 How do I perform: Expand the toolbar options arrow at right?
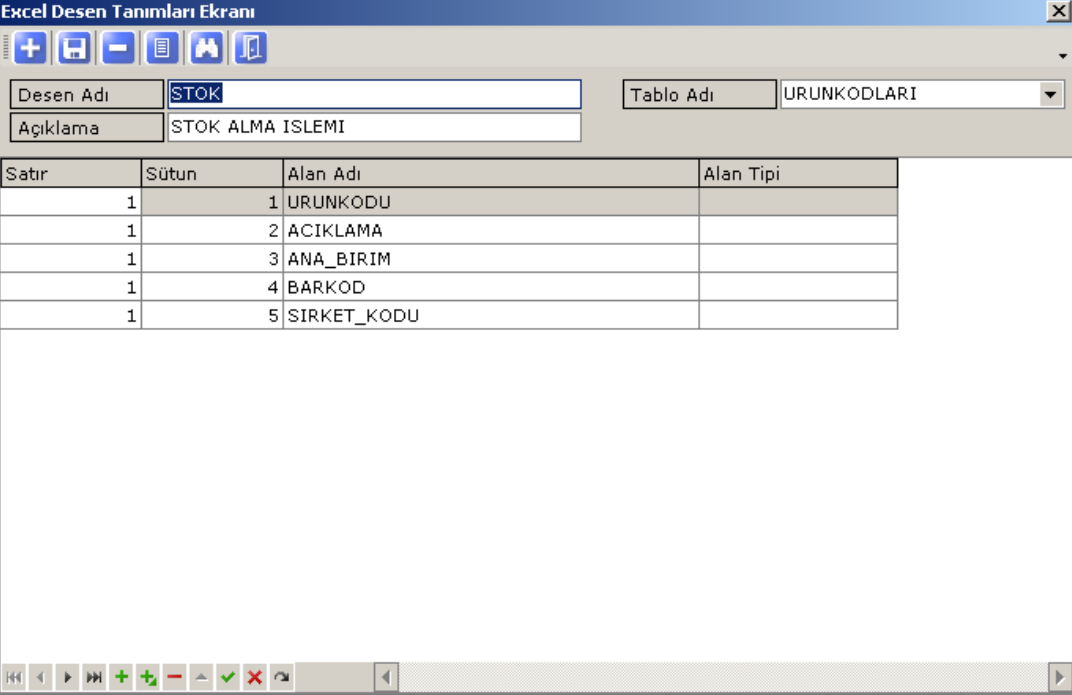pos(1062,56)
